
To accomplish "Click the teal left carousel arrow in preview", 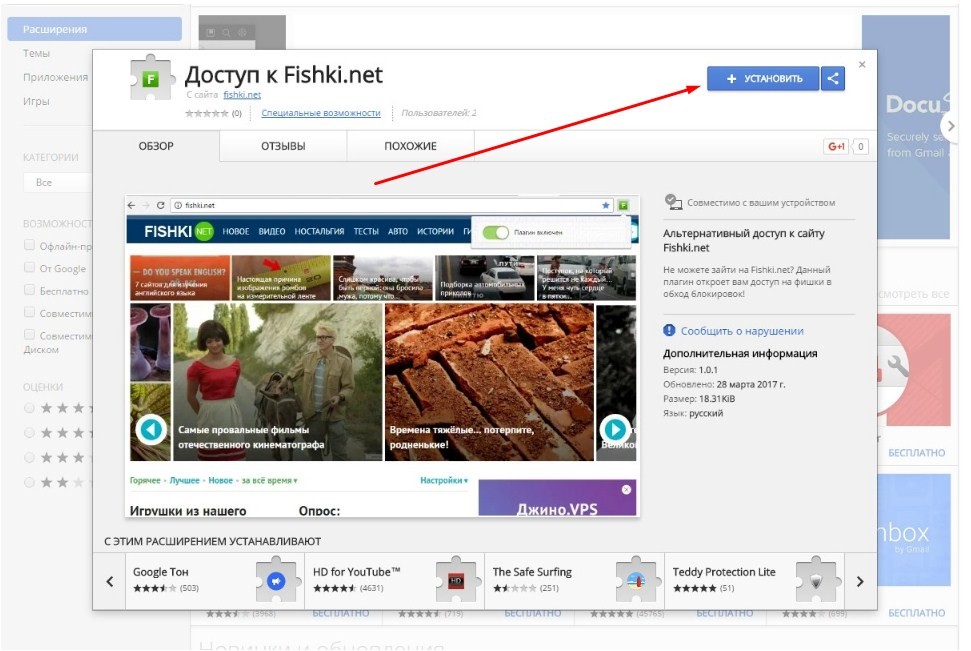I will coord(151,429).
